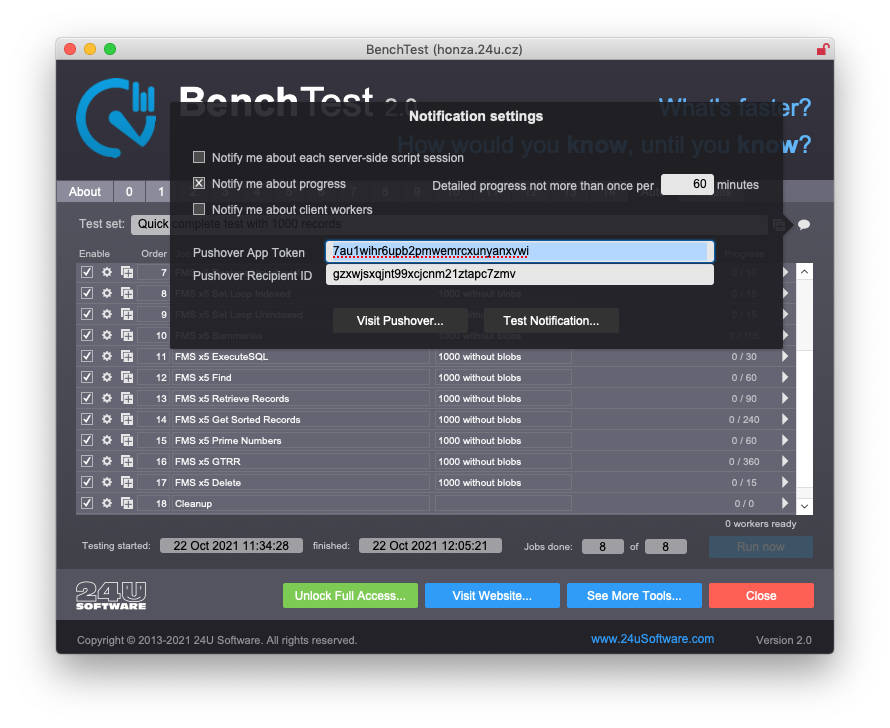Duplicate the FMS x5 GTRR job
The width and height of the screenshot is (890, 728).
(127, 461)
